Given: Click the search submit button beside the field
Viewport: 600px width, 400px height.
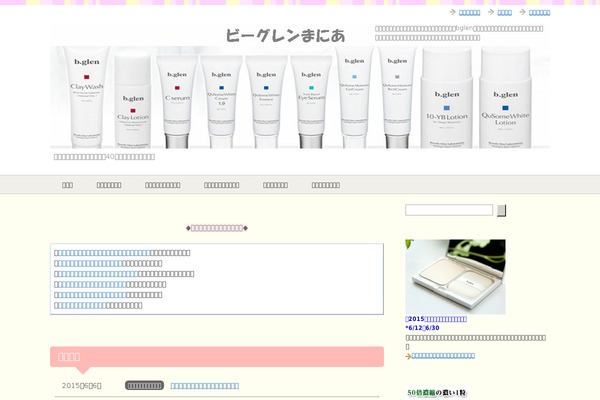Looking at the screenshot, I should click(x=501, y=211).
